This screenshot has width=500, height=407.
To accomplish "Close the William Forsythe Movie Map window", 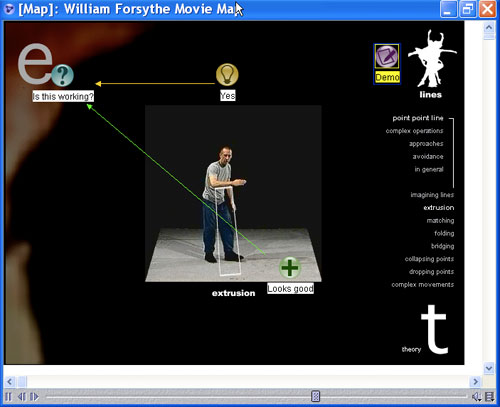I will coord(487,9).
